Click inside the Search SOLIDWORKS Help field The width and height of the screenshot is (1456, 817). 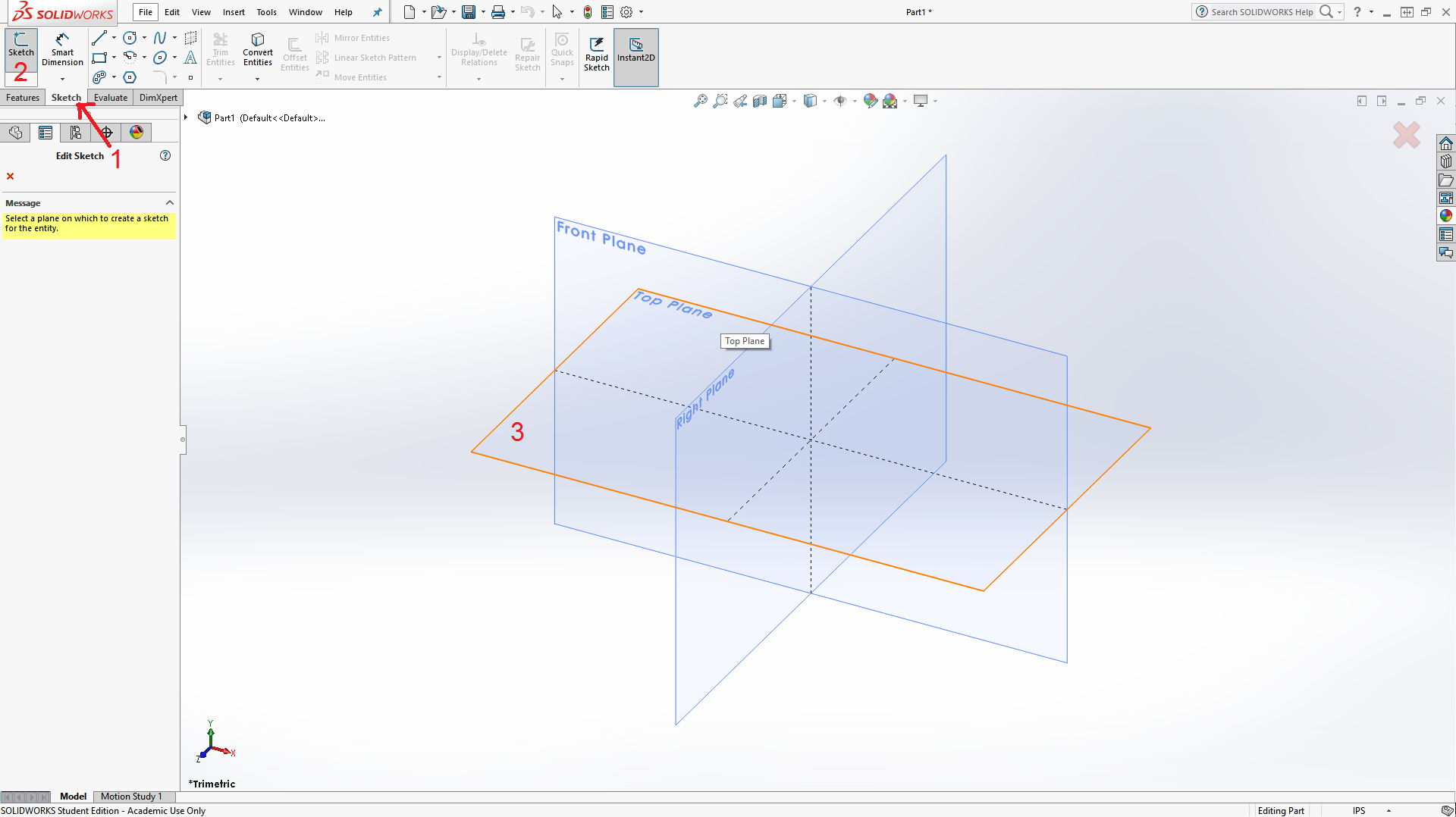tap(1262, 12)
